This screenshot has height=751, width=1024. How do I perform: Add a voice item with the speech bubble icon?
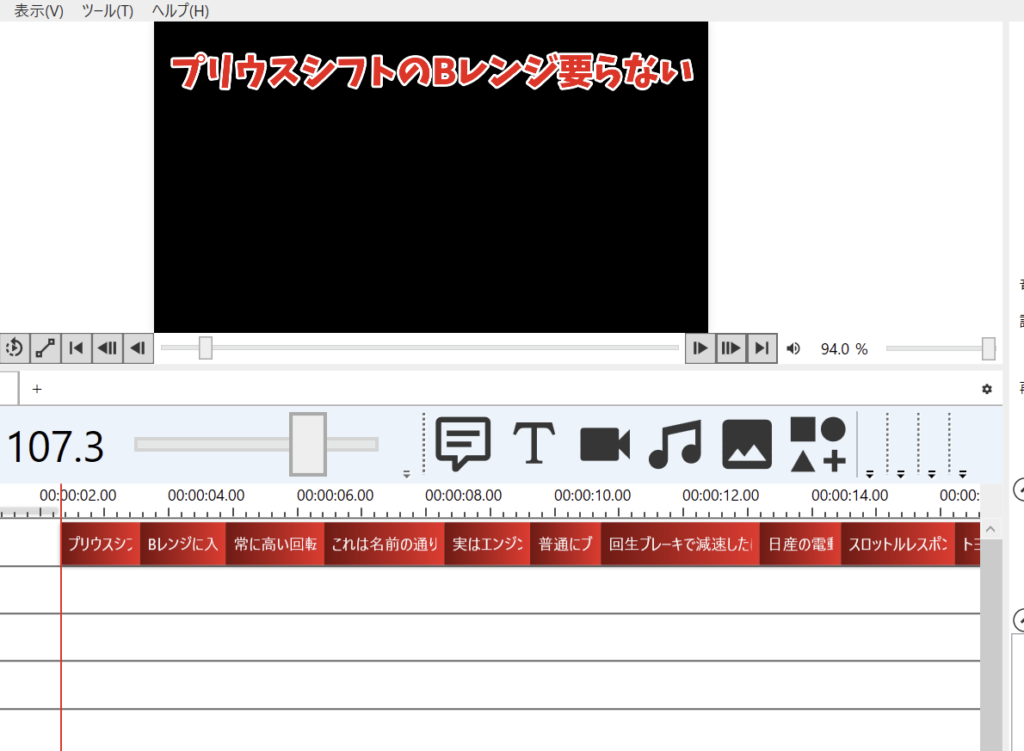pyautogui.click(x=463, y=443)
